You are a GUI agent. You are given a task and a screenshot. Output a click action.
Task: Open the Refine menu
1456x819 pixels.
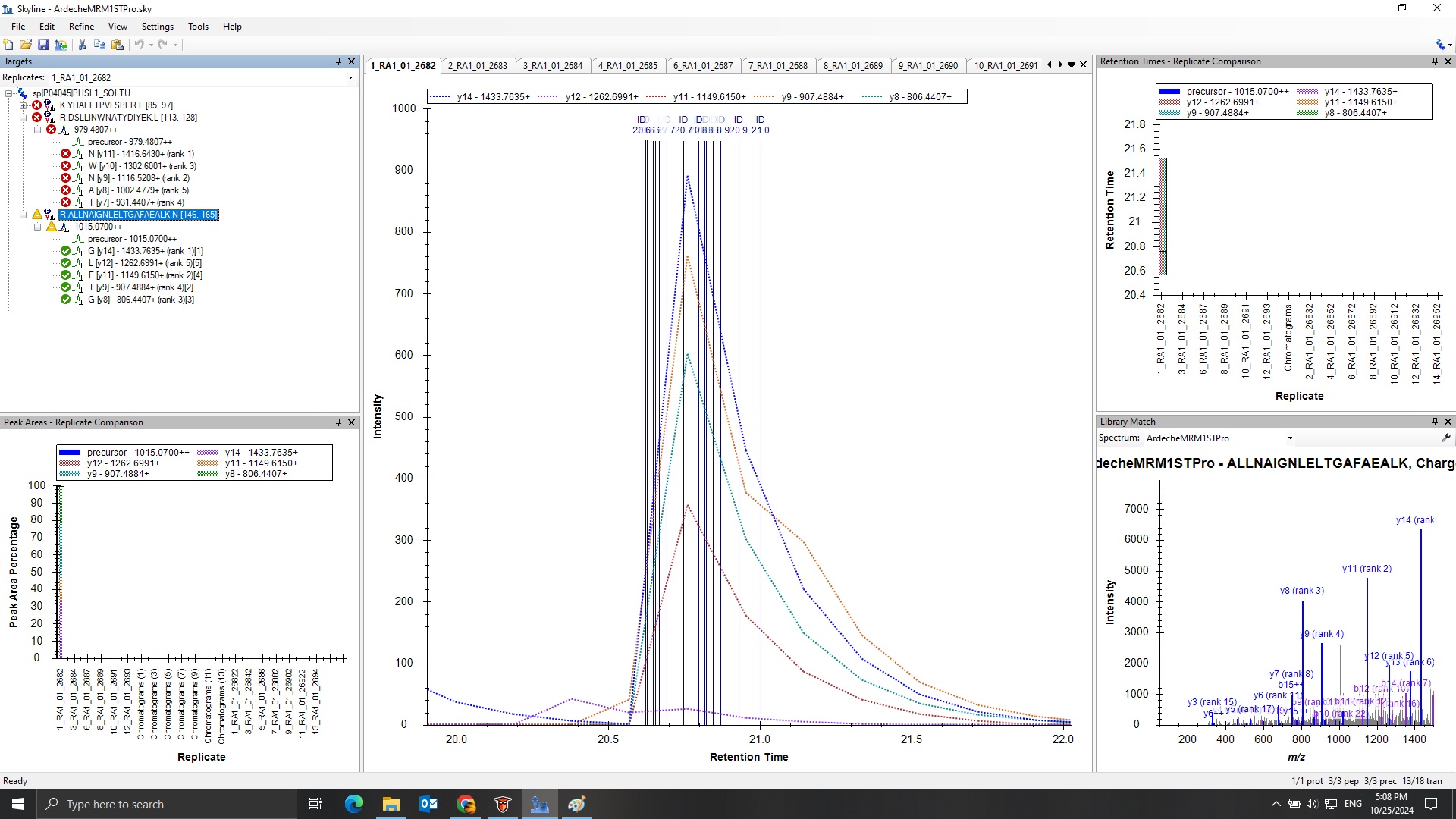point(81,27)
